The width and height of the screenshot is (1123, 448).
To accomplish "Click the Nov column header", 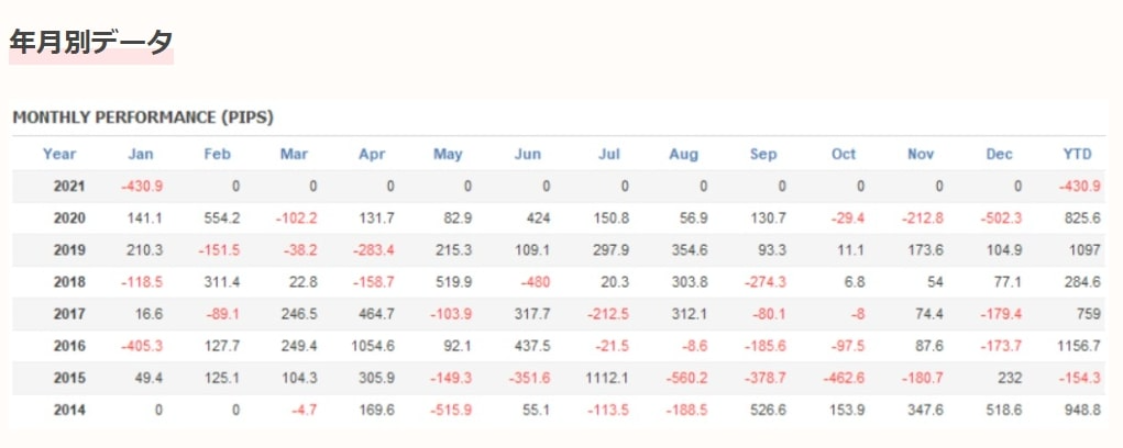I will 920,154.
